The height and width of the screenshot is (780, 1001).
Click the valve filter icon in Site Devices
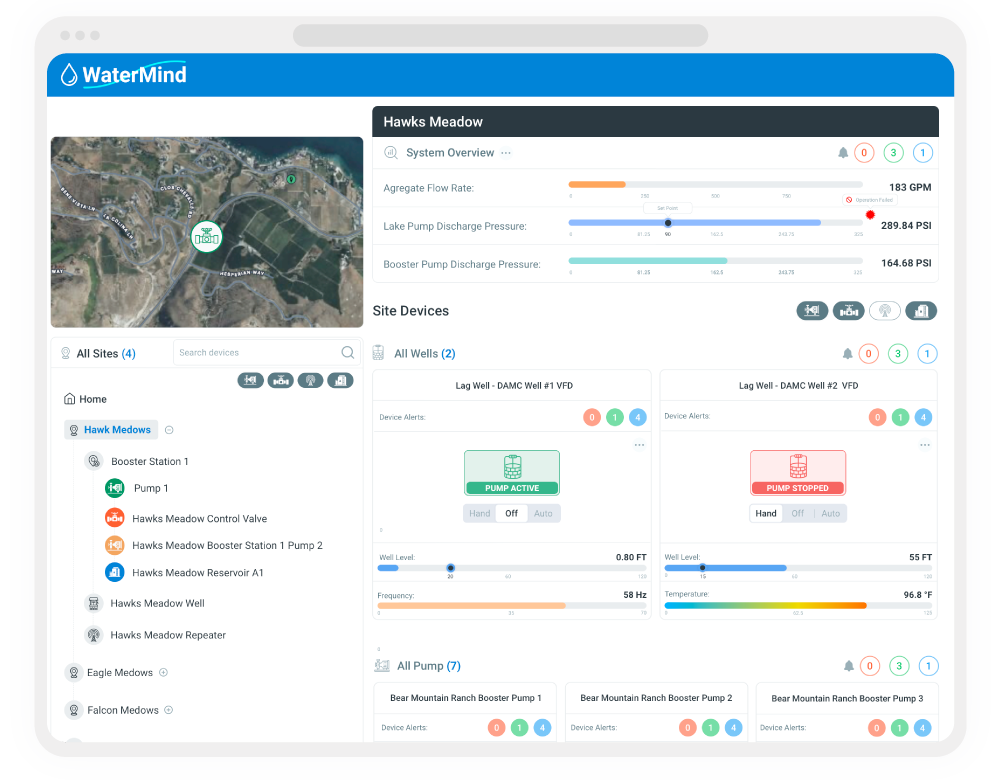pos(848,311)
